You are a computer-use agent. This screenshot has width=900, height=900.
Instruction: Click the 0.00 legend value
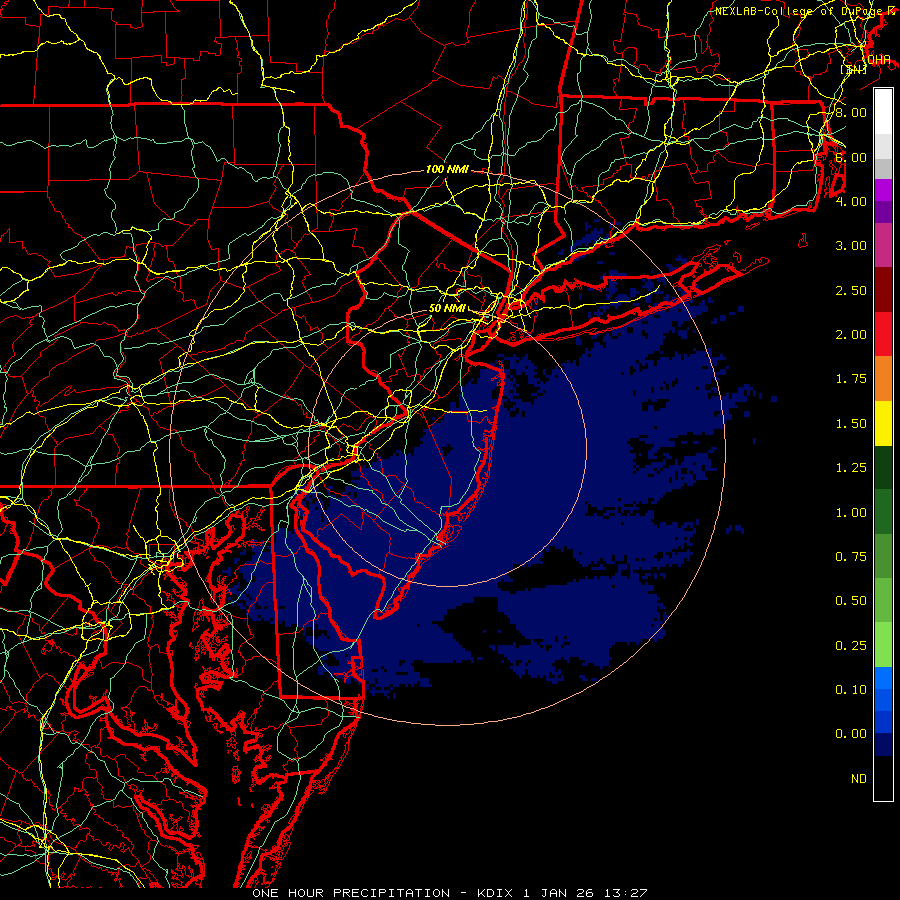(851, 734)
